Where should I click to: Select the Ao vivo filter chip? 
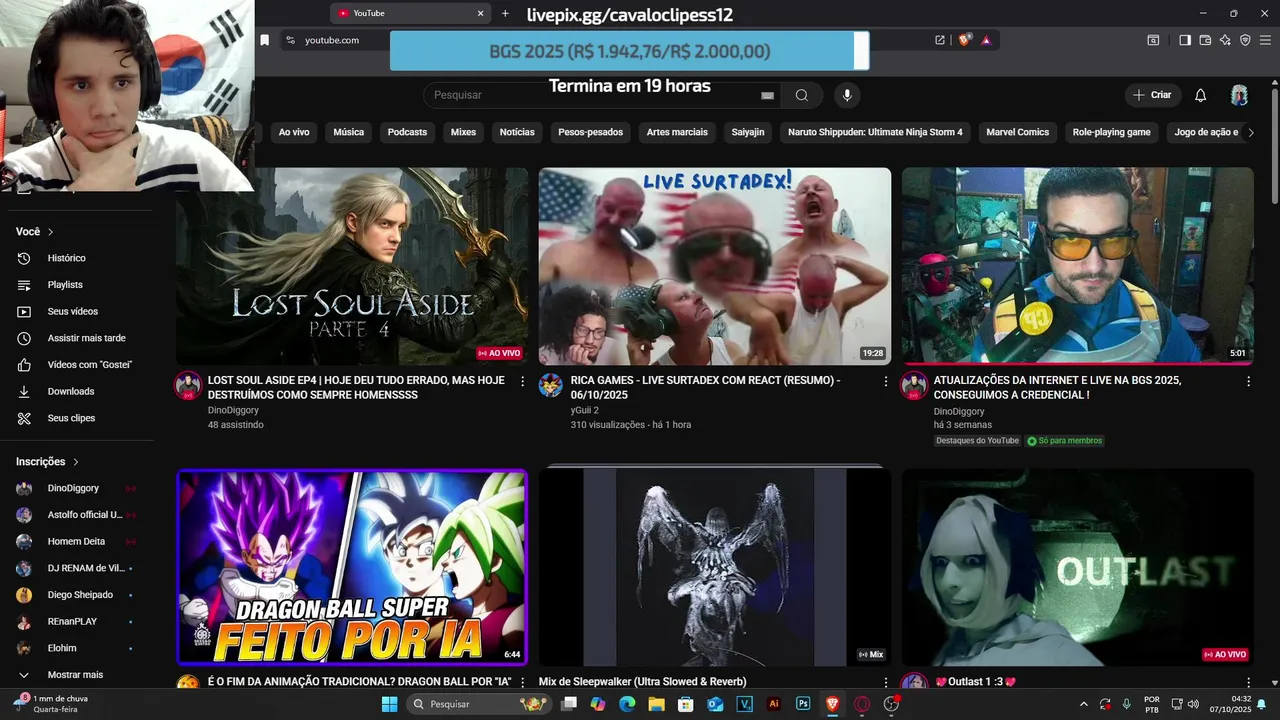294,132
